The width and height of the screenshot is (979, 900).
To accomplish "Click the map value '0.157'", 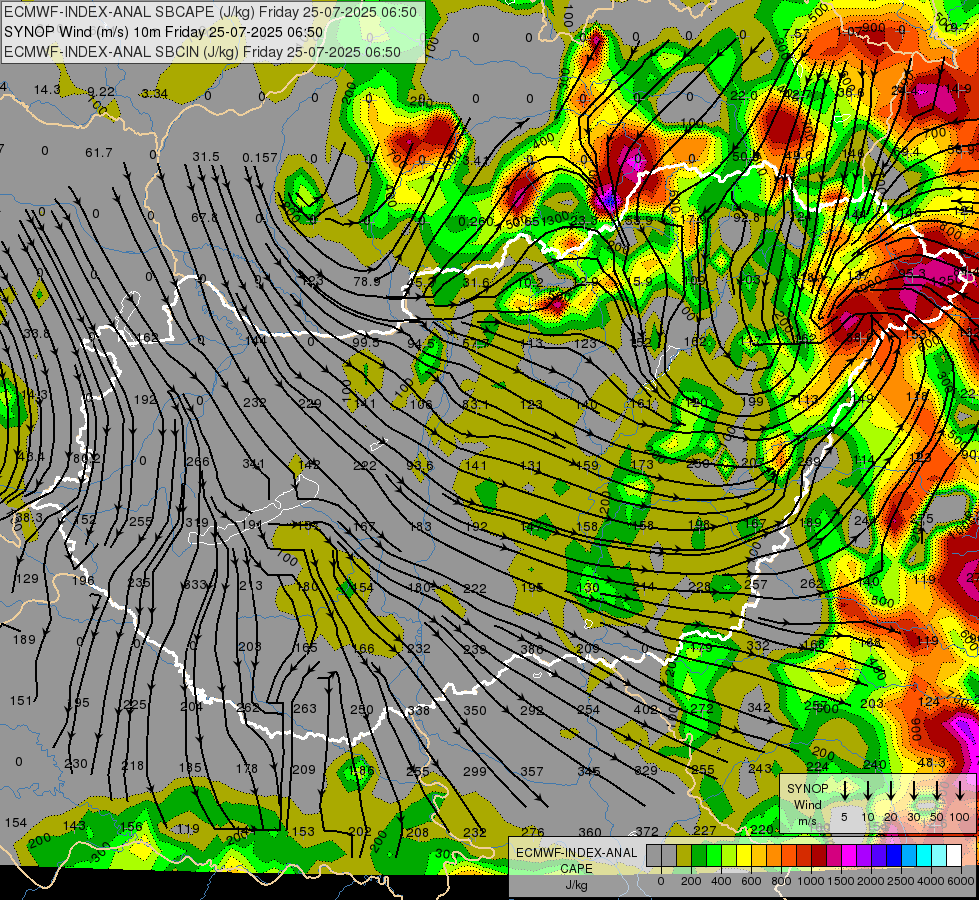I will click(x=259, y=157).
